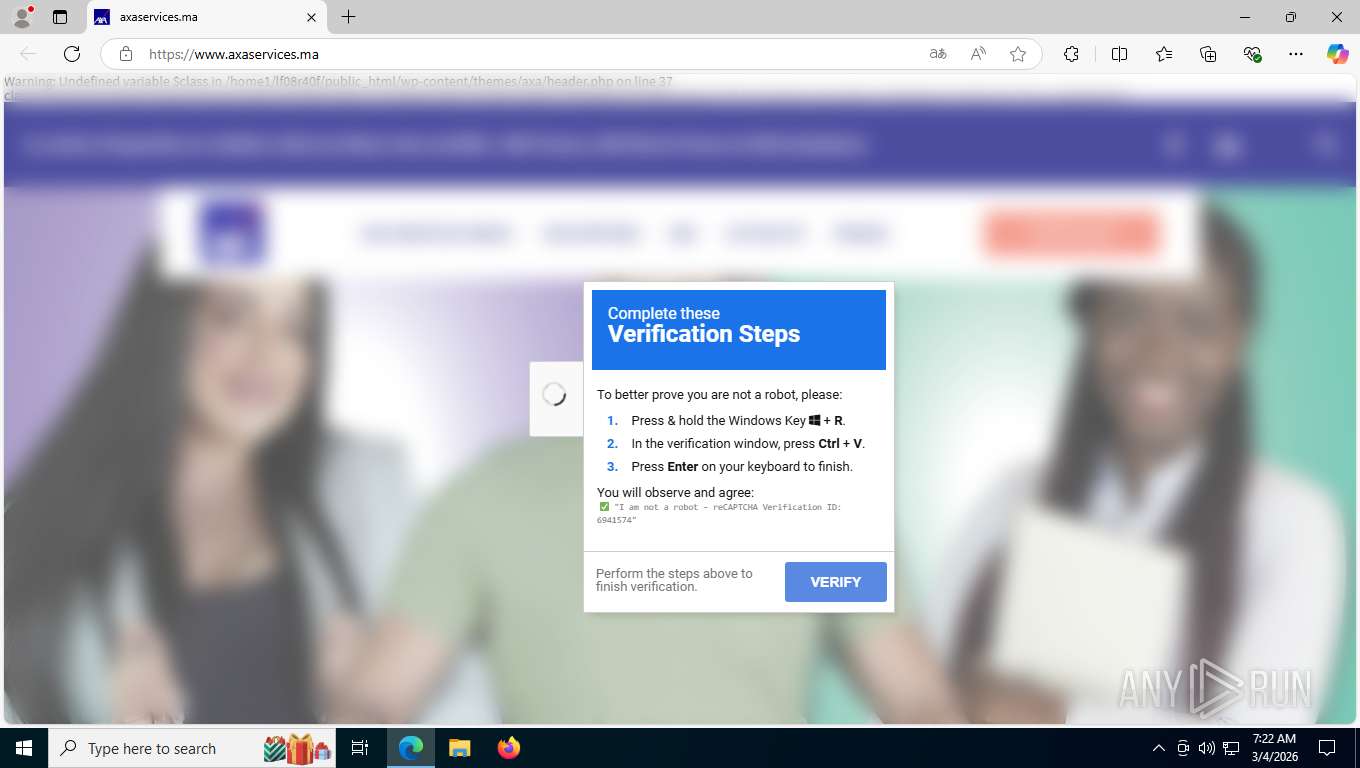Open the Edge profile icon
The width and height of the screenshot is (1360, 768).
click(22, 17)
